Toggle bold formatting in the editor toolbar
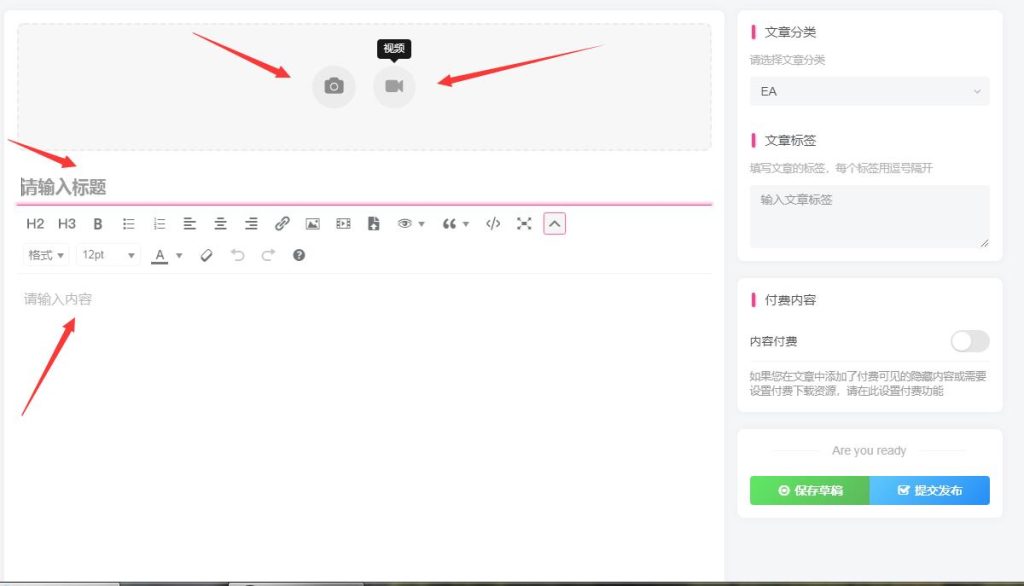This screenshot has width=1024, height=586. tap(98, 224)
